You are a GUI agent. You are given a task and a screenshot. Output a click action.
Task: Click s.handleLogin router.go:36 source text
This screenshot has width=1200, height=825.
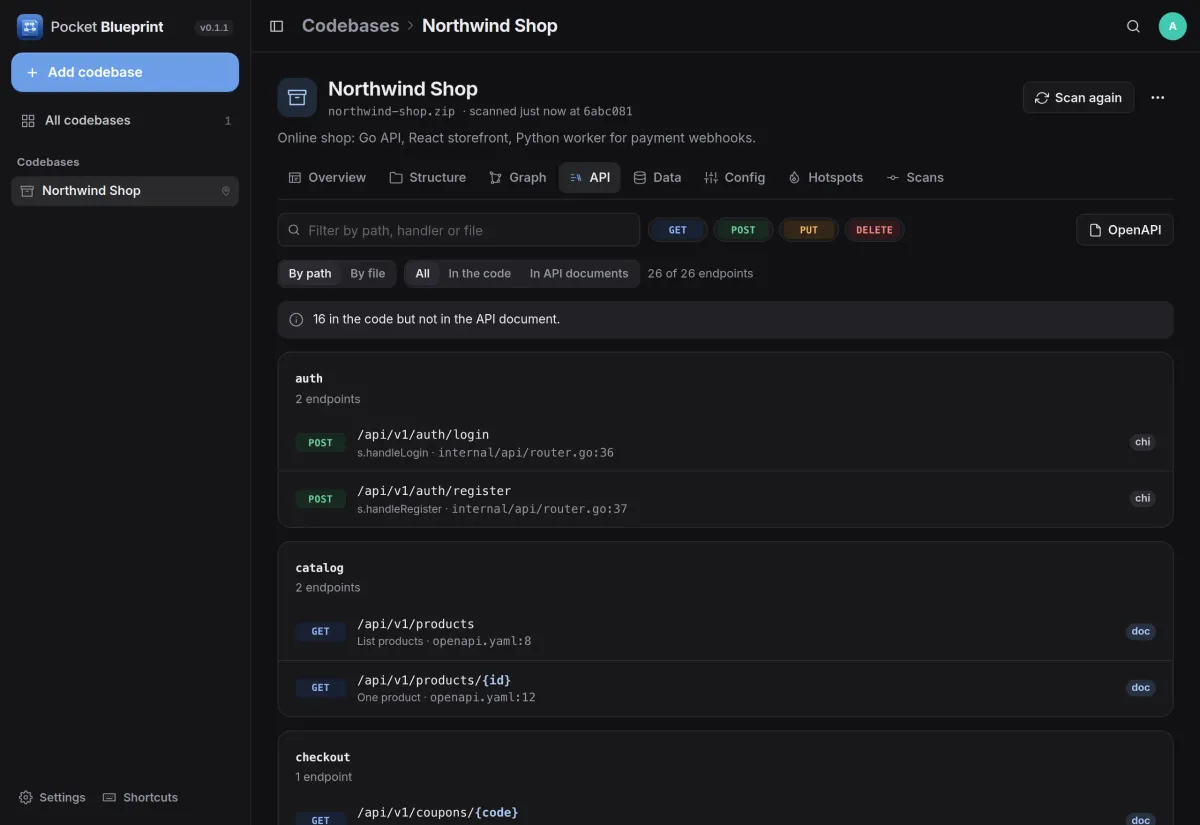[x=486, y=453]
